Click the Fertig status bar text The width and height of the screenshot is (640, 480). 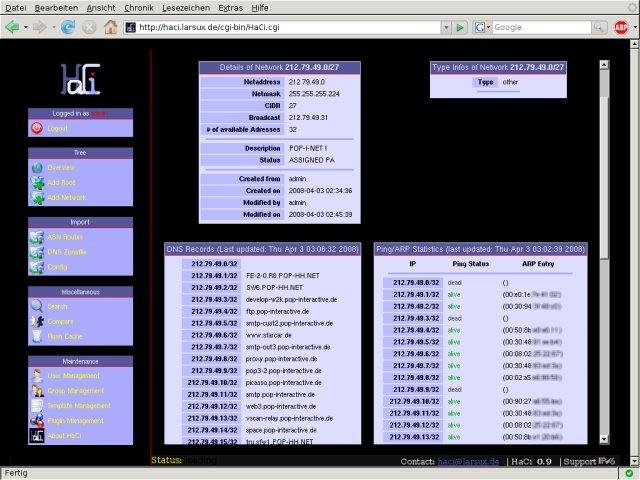coord(16,473)
